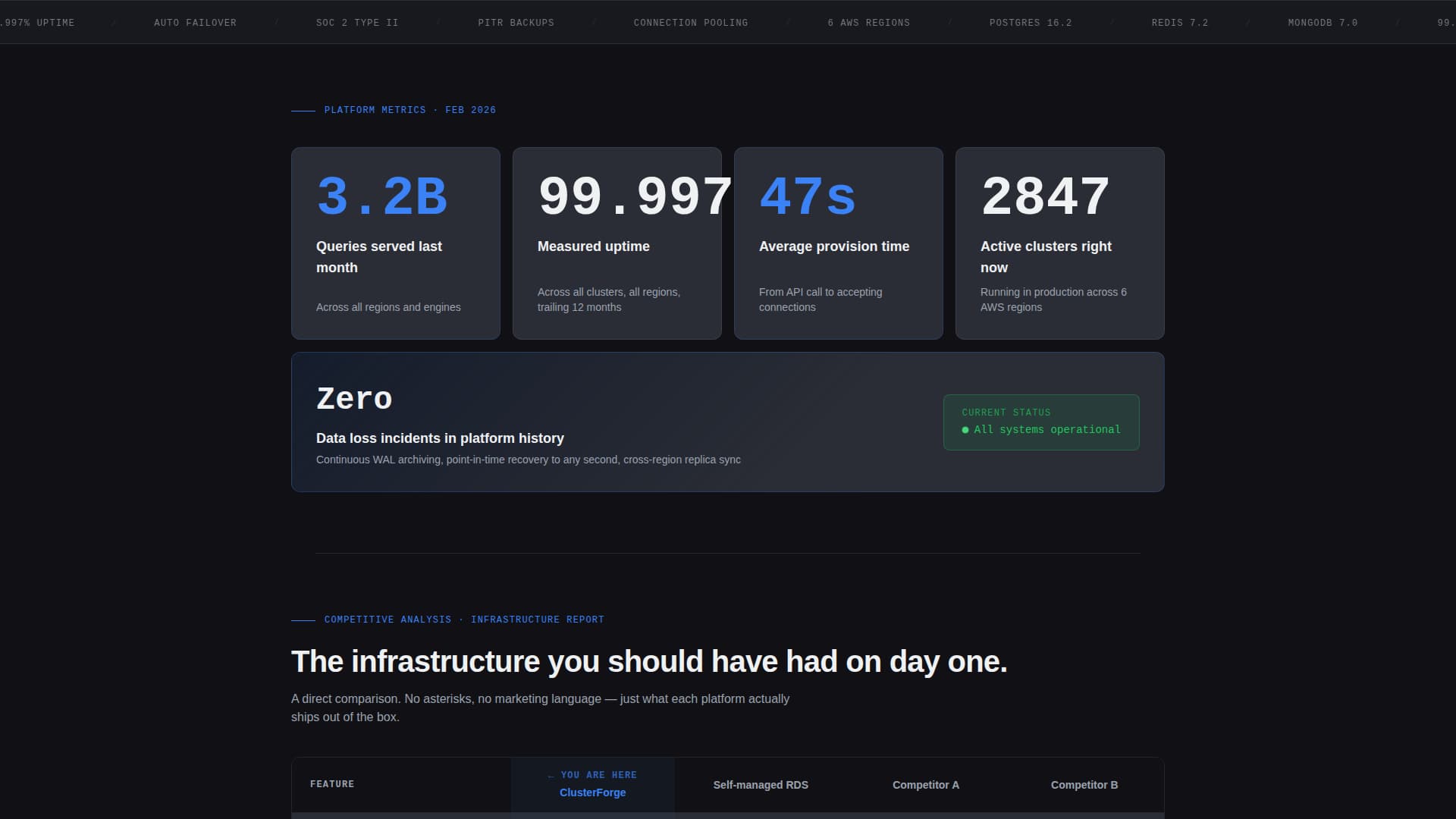This screenshot has width=1456, height=819.
Task: Click PITR BACKUPS in the ticker
Action: [516, 23]
